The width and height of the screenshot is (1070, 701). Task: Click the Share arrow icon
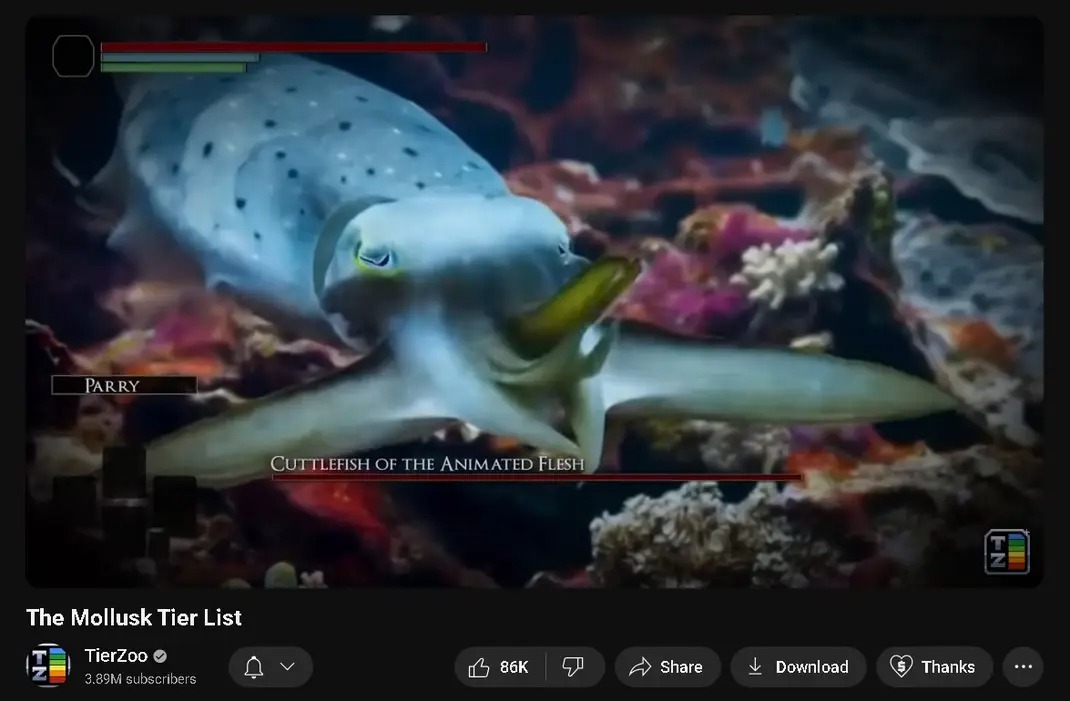[640, 667]
